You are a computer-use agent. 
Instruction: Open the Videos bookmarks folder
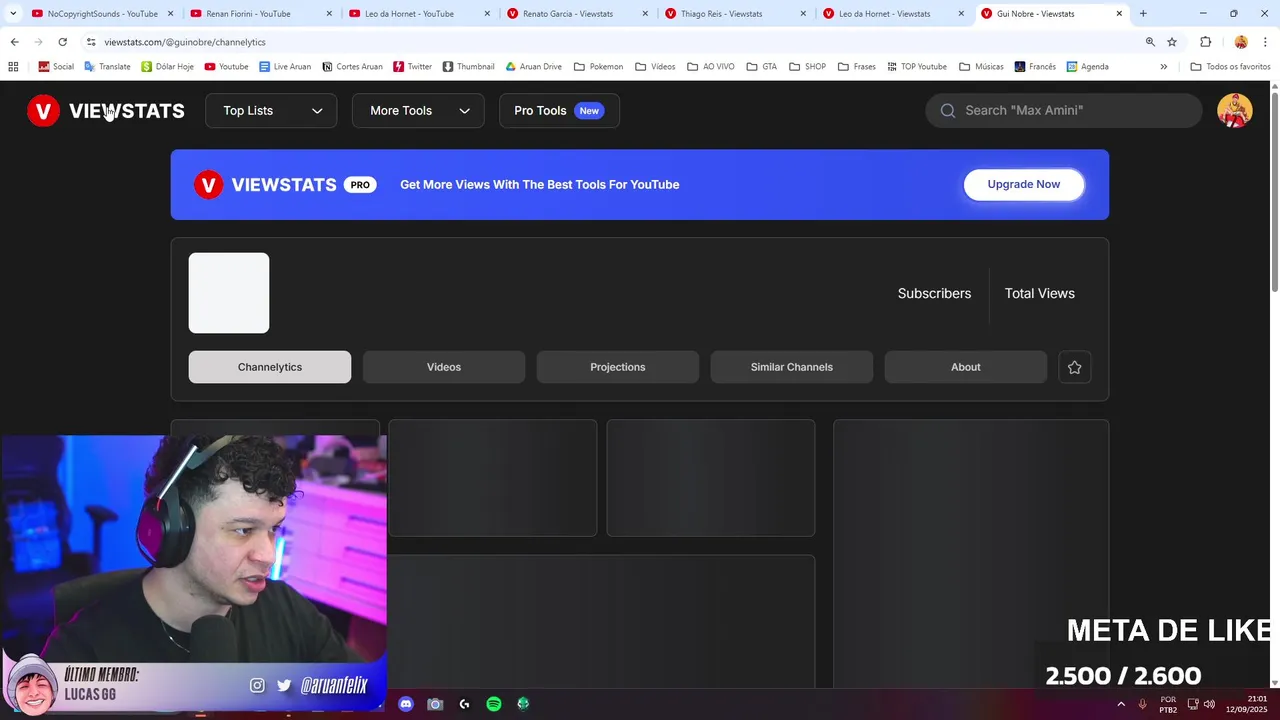point(655,67)
